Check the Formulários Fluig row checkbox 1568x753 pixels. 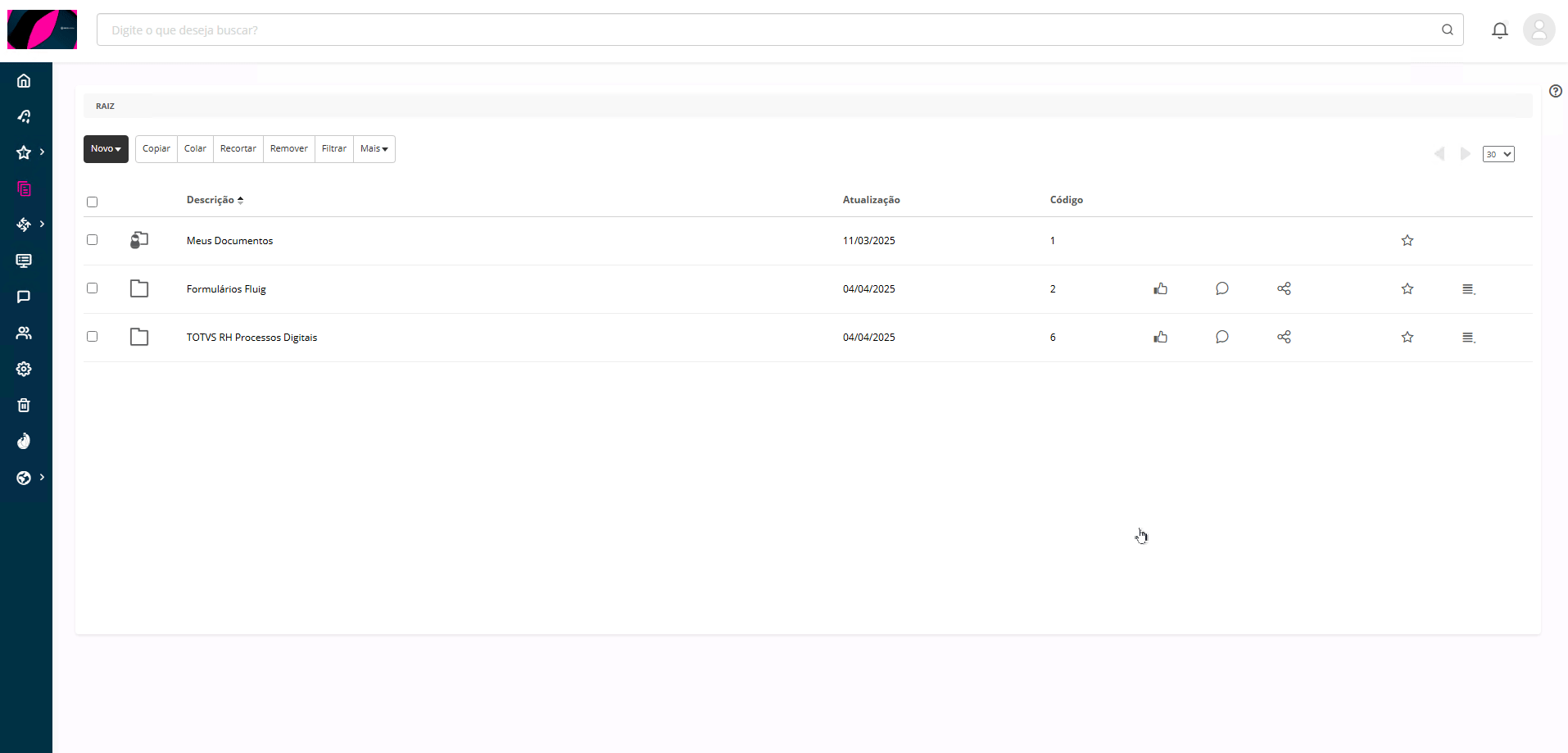tap(92, 288)
